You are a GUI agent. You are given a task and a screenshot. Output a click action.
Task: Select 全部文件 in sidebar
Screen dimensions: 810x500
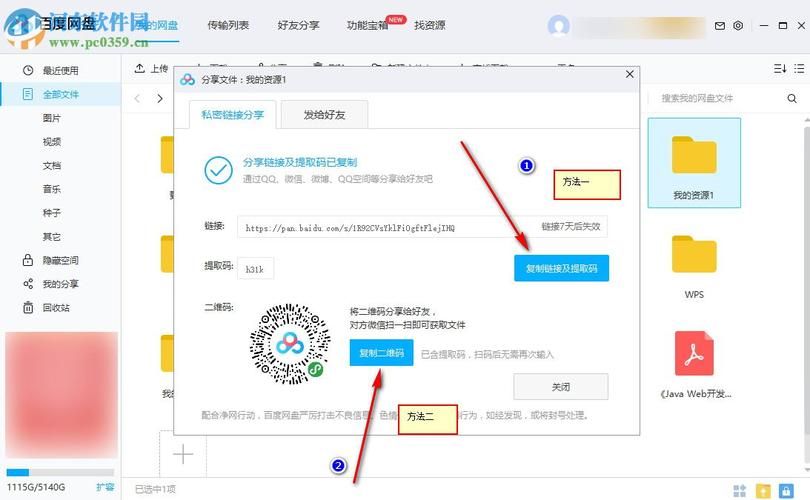60,95
